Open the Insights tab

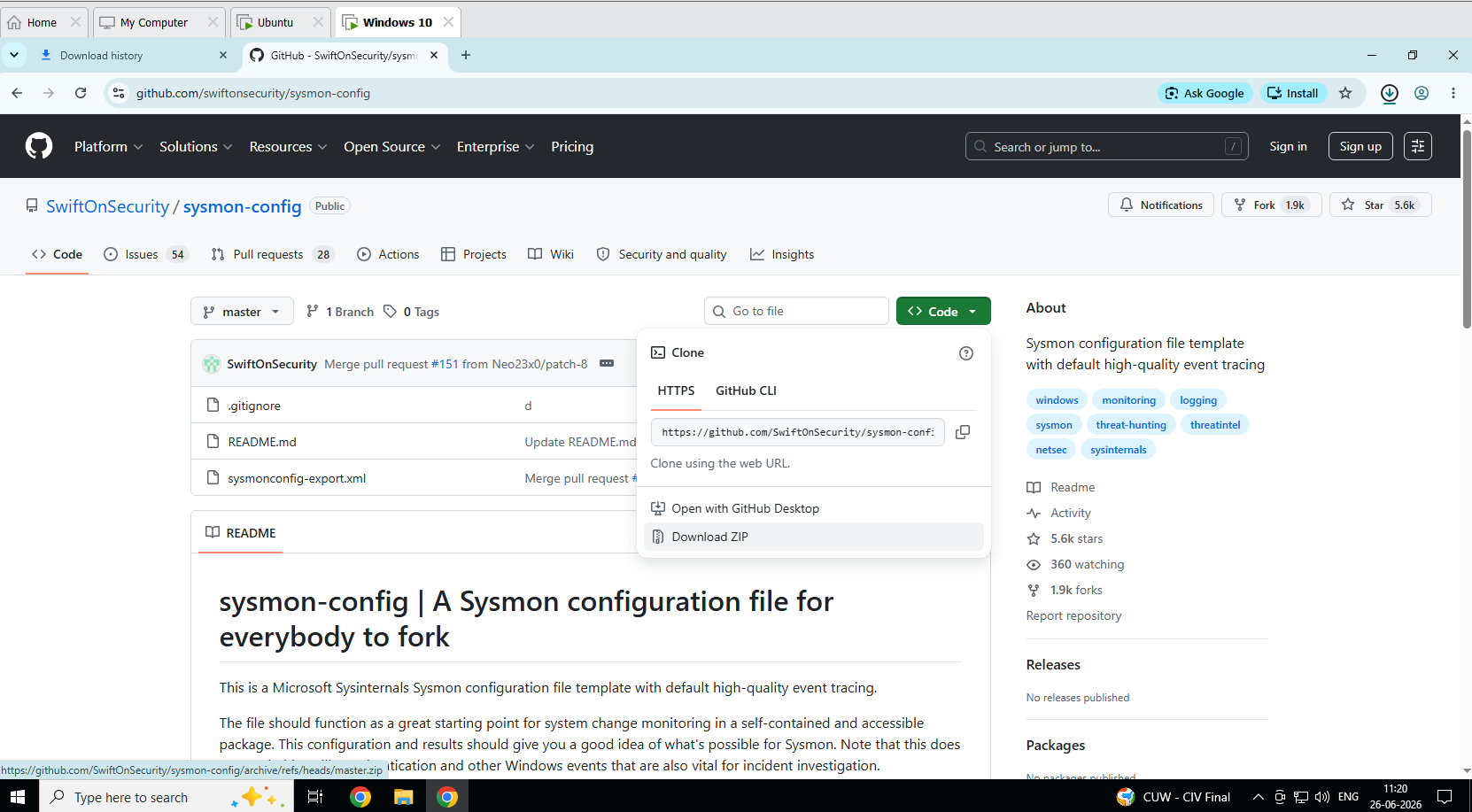(x=782, y=254)
